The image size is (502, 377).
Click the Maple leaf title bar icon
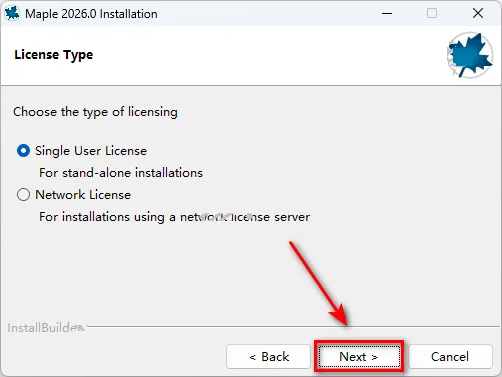click(12, 13)
